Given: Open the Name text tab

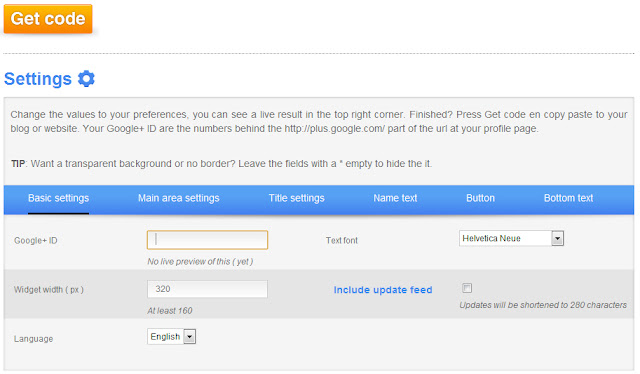Looking at the screenshot, I should coord(395,198).
